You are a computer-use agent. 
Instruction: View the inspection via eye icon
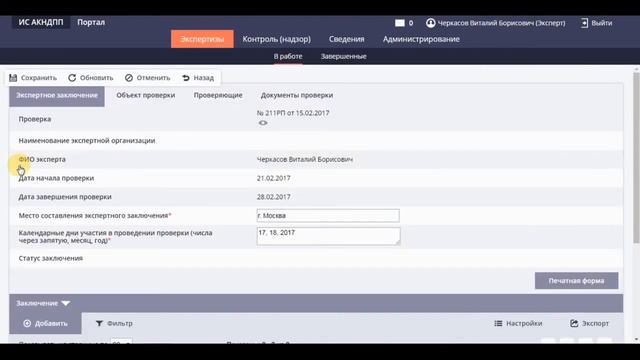(263, 123)
